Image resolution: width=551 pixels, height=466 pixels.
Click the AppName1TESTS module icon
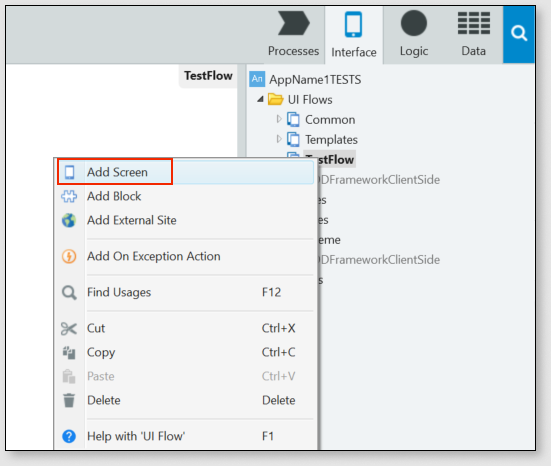coord(257,79)
